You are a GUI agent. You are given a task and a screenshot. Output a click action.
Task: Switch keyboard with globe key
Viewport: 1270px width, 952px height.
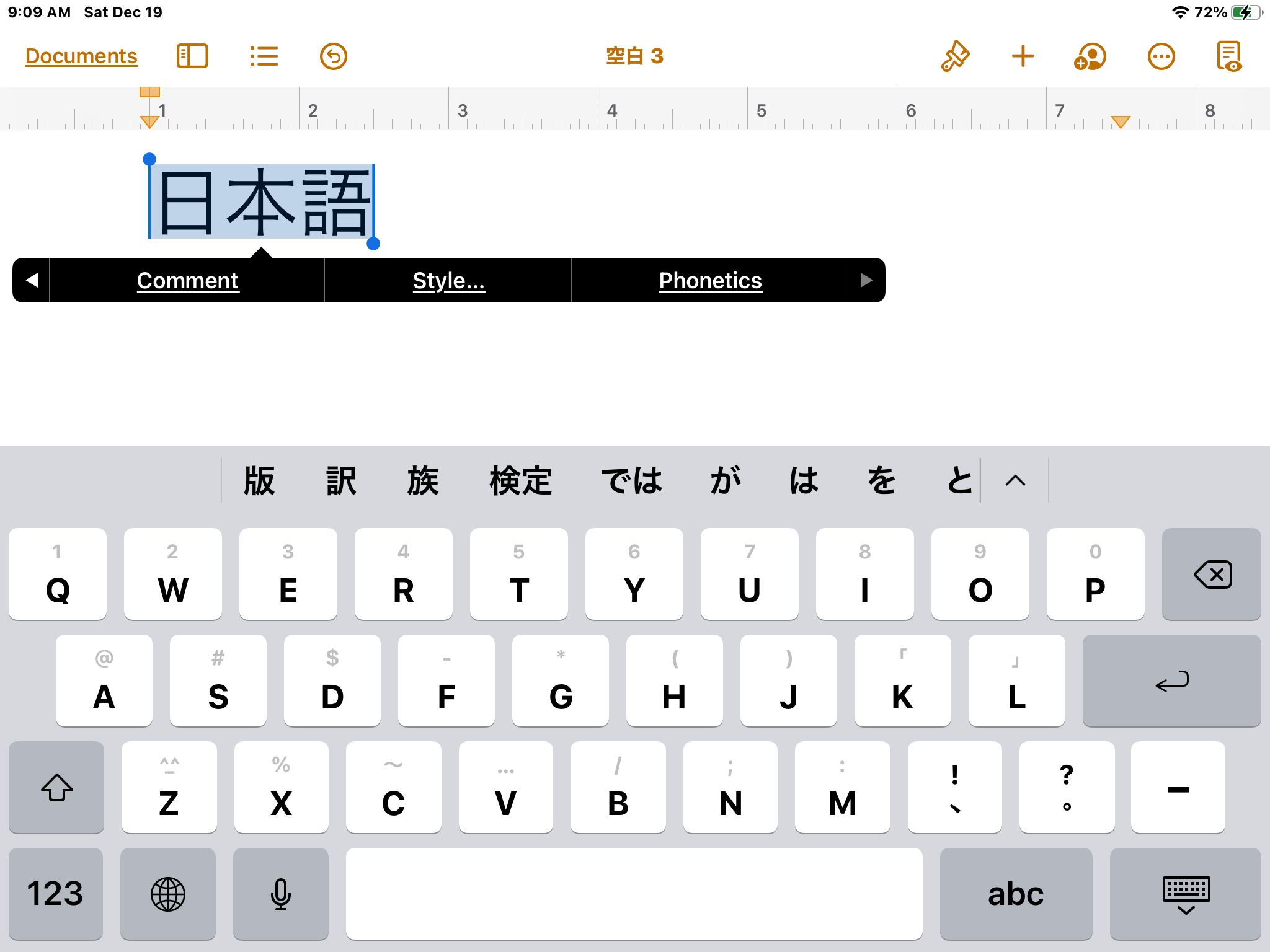167,894
